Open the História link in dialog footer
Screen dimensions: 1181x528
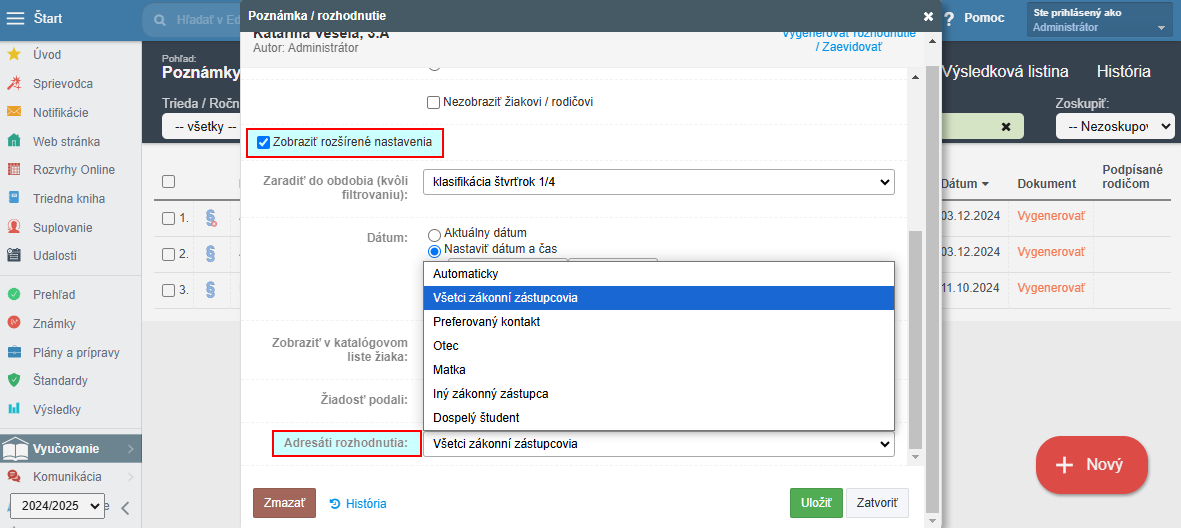click(x=358, y=504)
